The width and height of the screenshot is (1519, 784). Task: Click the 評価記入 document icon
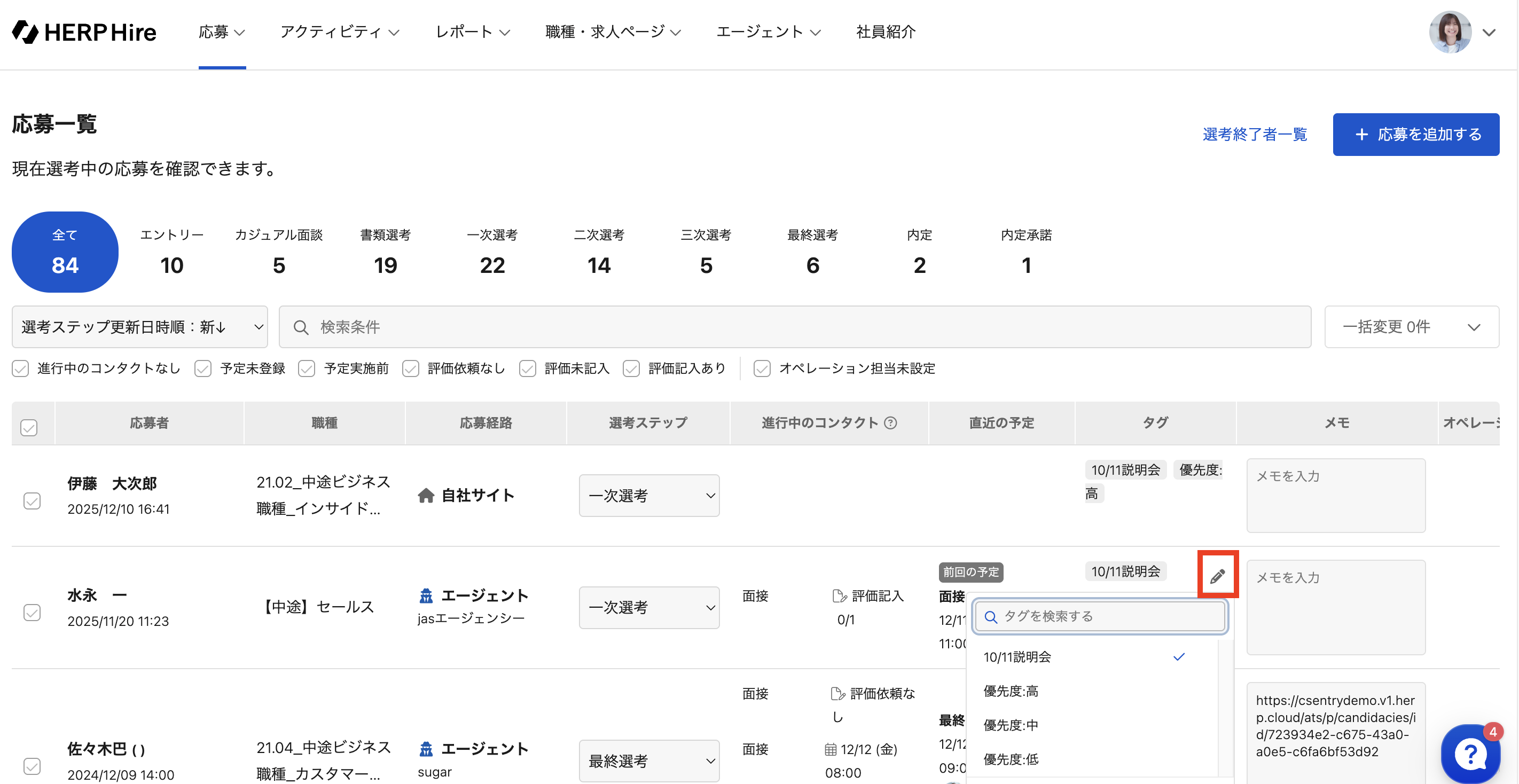[839, 596]
